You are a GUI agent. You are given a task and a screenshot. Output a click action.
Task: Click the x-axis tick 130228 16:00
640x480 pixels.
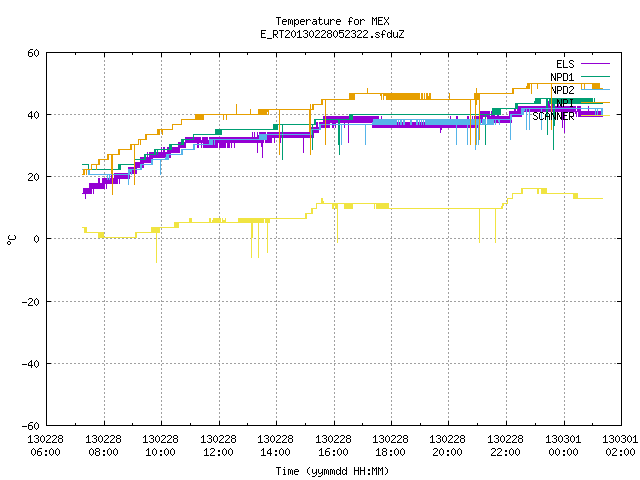[333, 445]
